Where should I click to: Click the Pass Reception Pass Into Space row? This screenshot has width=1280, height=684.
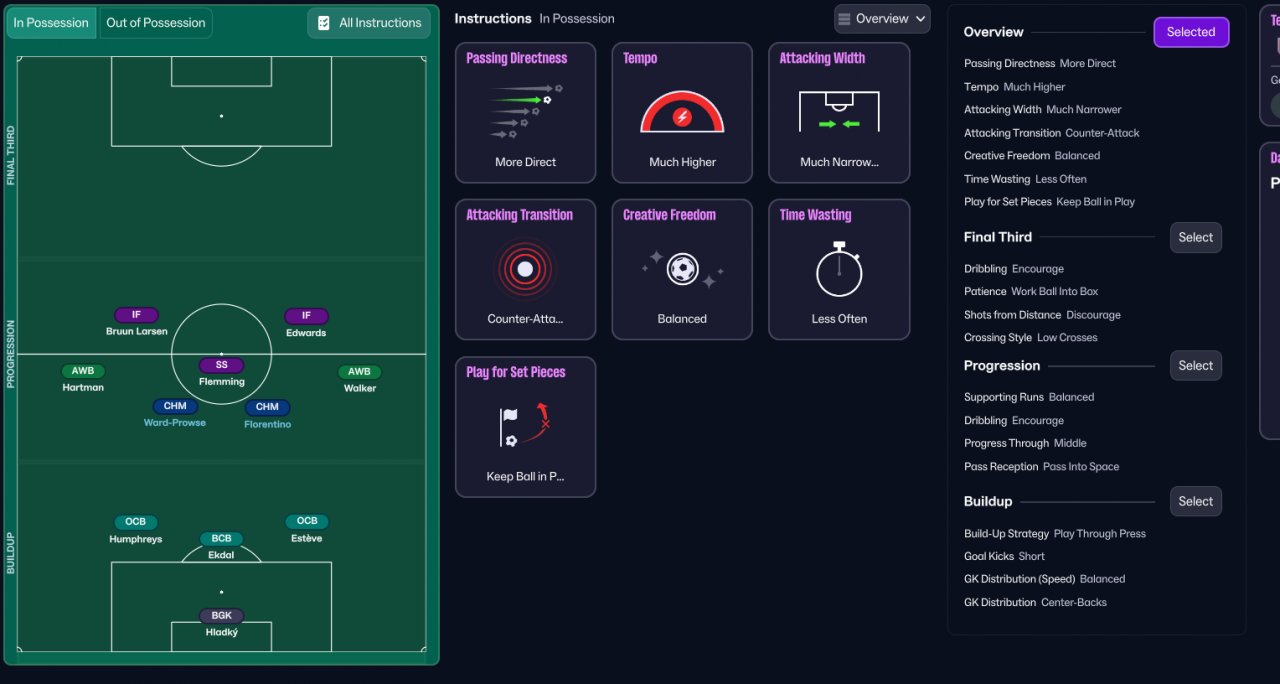1042,467
